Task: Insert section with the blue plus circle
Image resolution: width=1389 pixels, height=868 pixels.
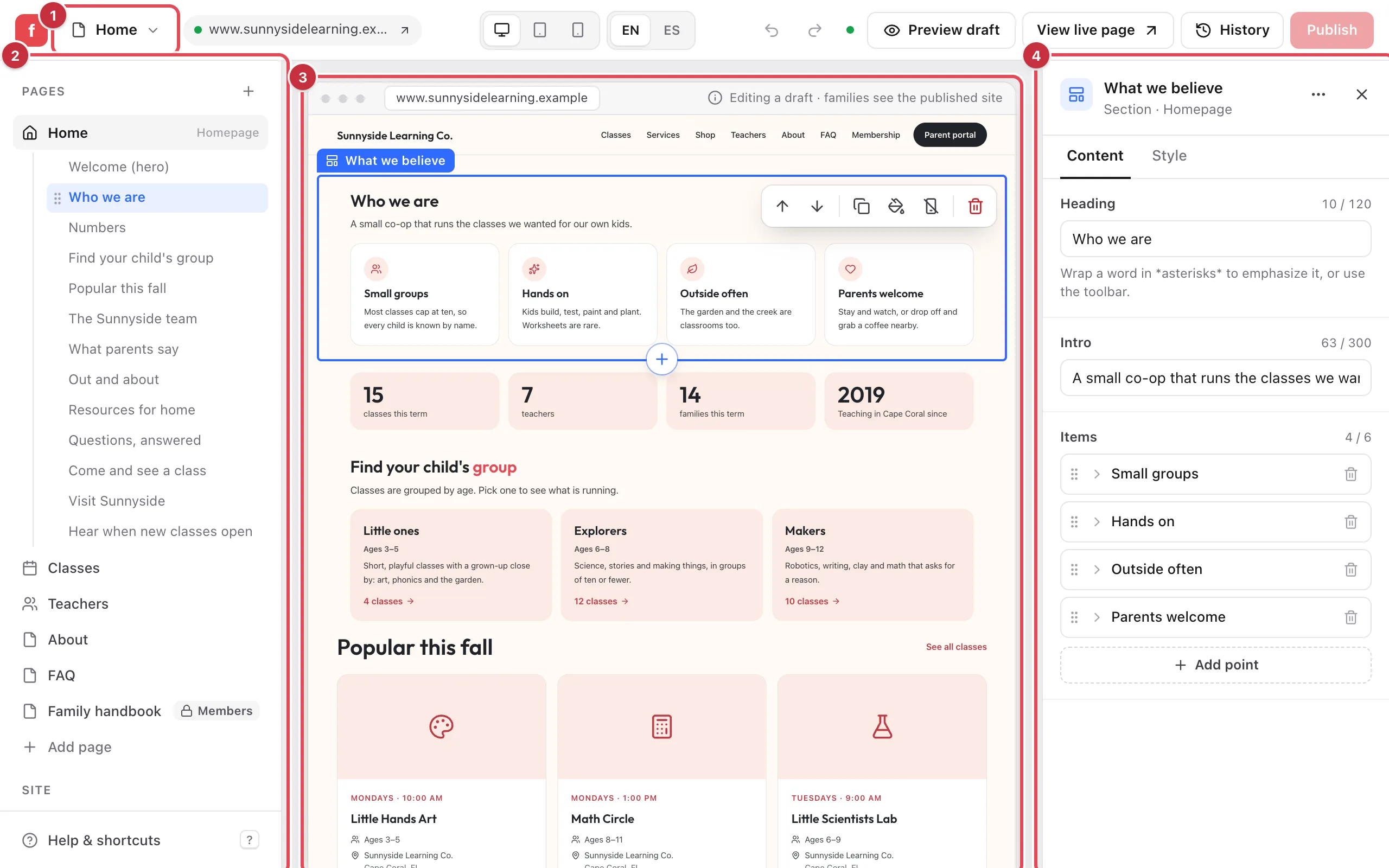Action: coord(661,359)
